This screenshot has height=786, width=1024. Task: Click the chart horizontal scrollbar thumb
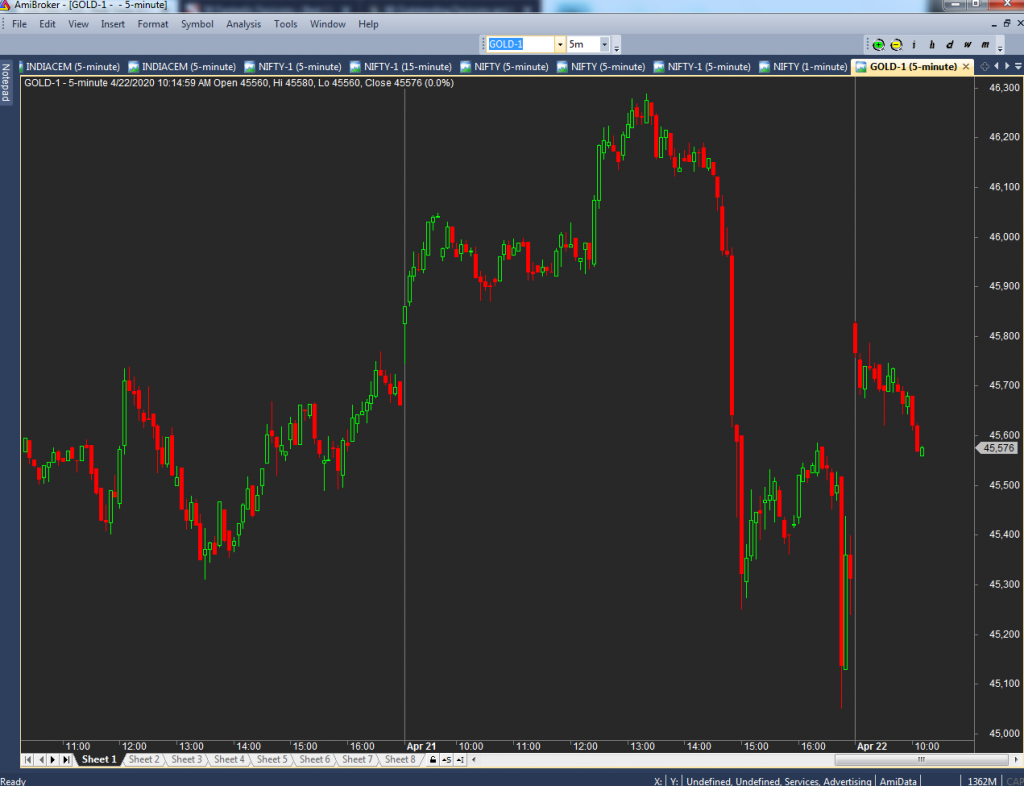(x=921, y=760)
